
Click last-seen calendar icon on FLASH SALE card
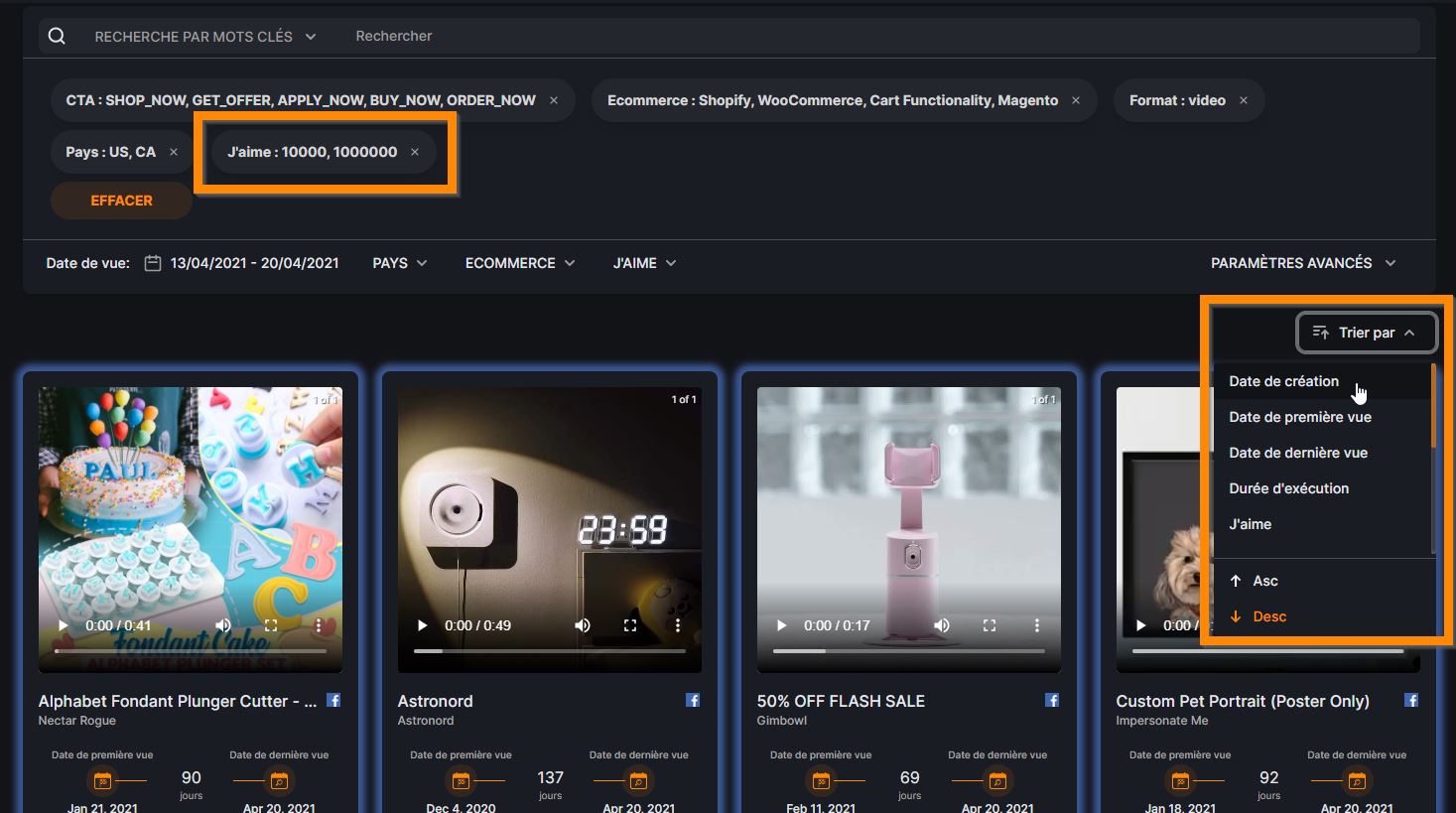(x=997, y=781)
